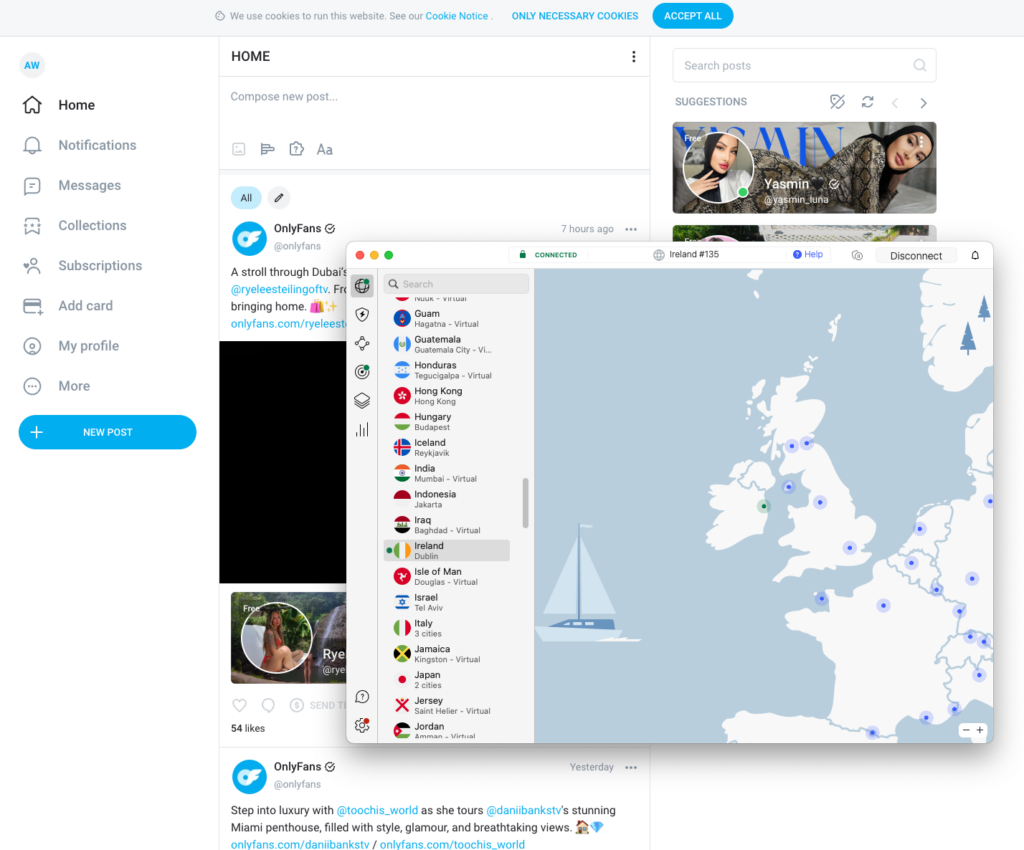Click the add media image icon in composer

coord(239,150)
